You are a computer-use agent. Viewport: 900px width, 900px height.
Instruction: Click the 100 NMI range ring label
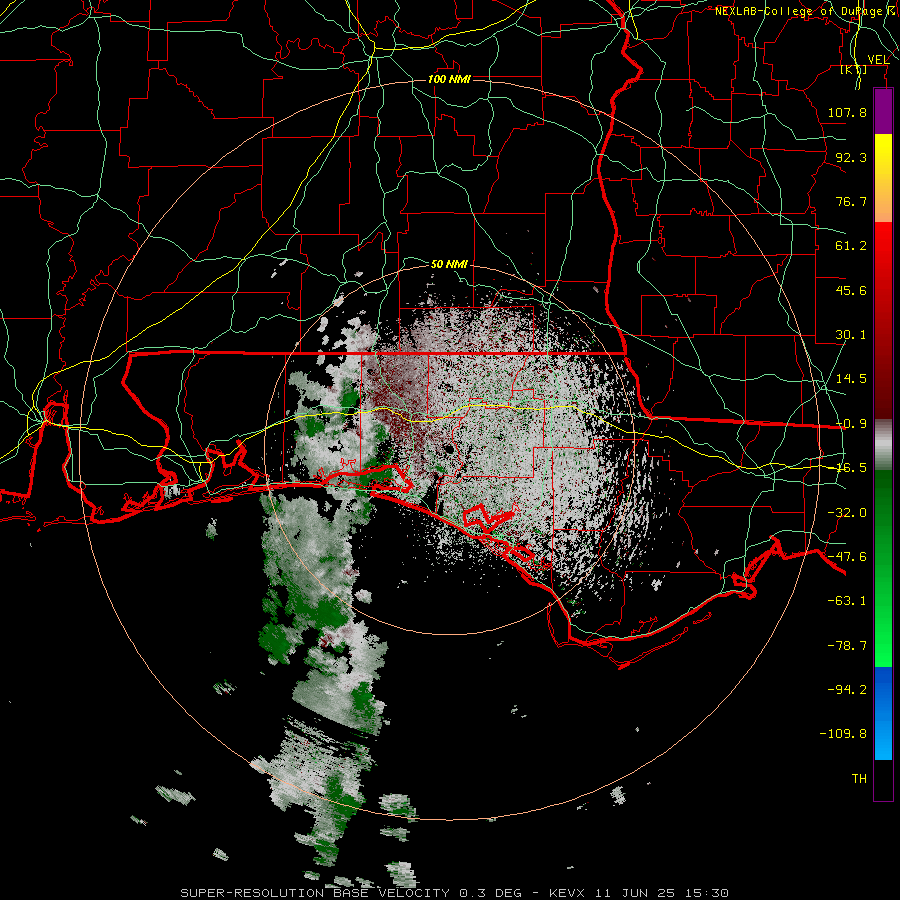tap(449, 79)
